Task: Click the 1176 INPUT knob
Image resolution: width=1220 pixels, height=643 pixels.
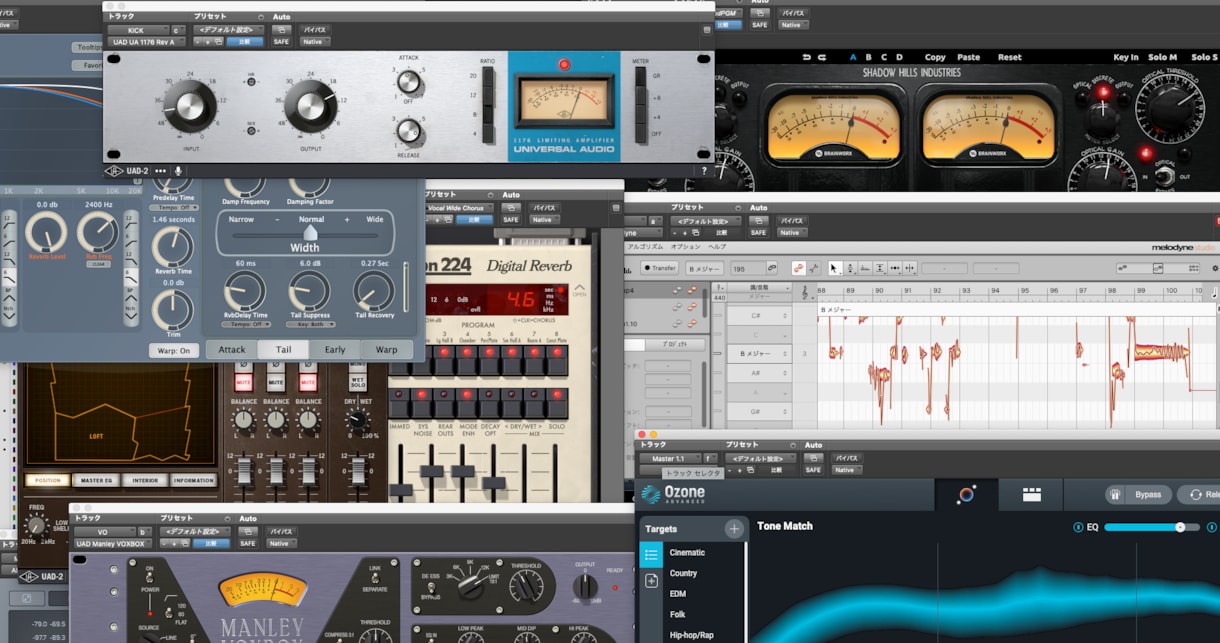Action: click(190, 105)
